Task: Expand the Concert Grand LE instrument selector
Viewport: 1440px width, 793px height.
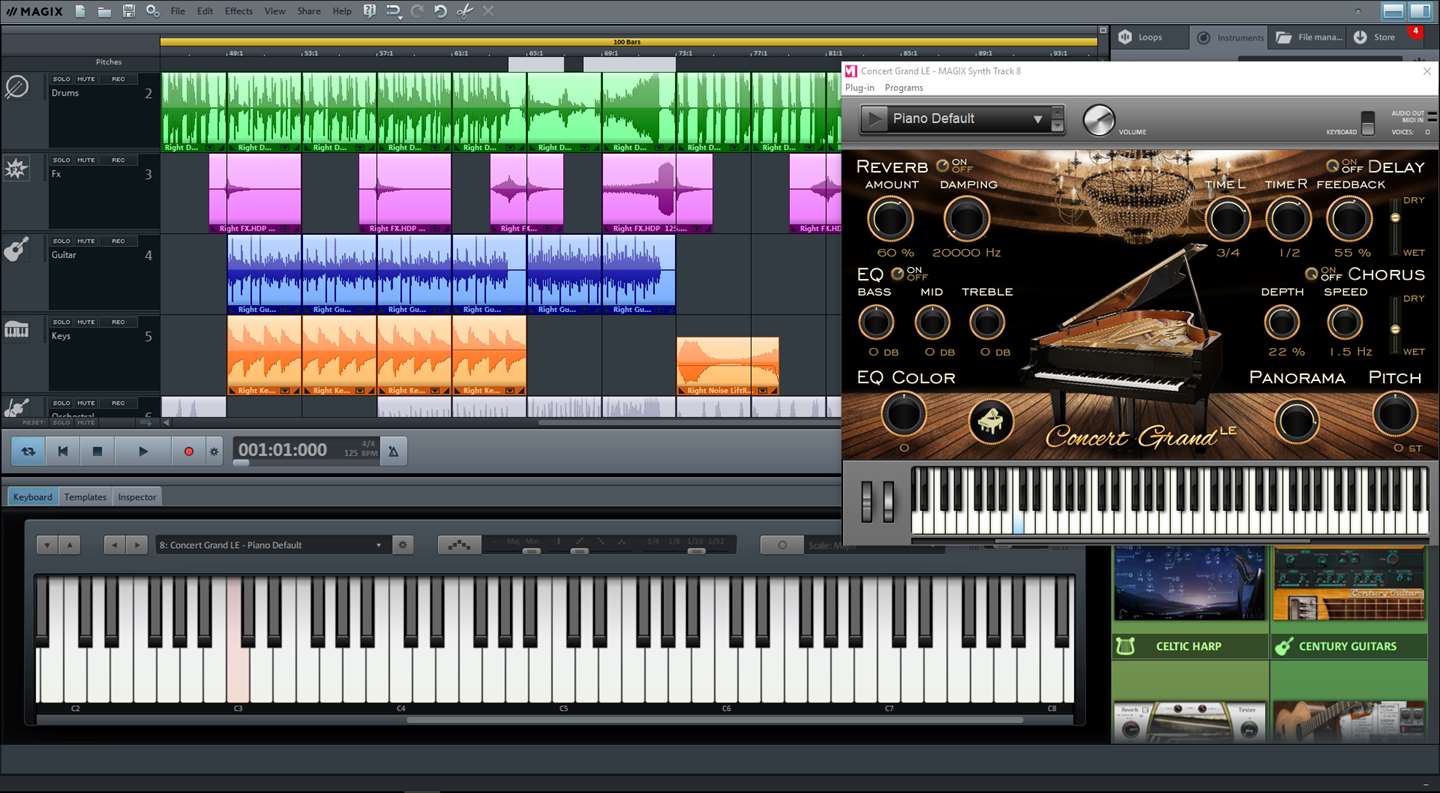Action: 379,545
